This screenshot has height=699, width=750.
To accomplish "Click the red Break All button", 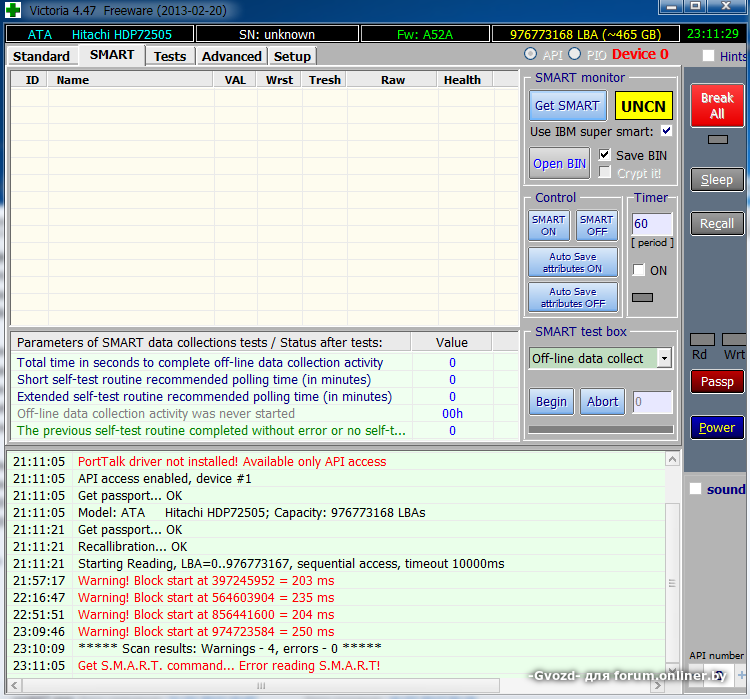I will (x=717, y=106).
